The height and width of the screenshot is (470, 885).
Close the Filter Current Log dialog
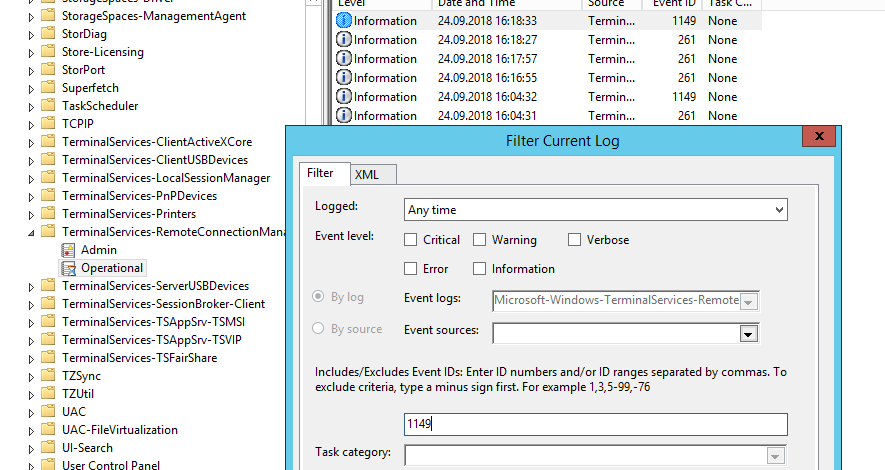pos(818,136)
